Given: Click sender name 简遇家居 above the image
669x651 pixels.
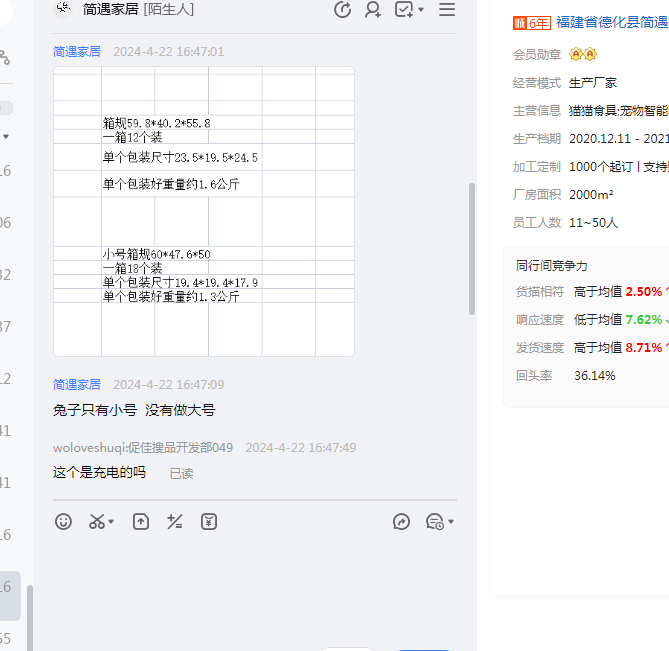Looking at the screenshot, I should (x=77, y=51).
